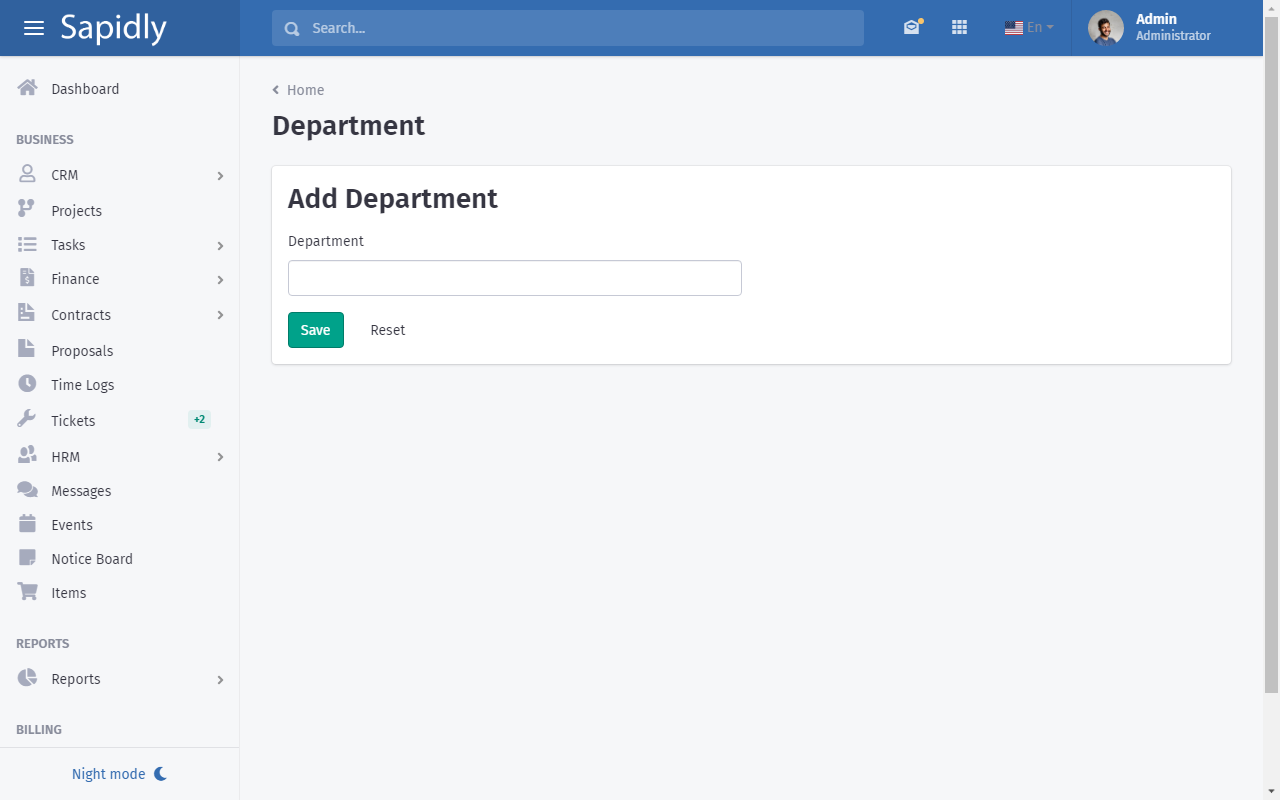Click the Tickets wrench icon
Image resolution: width=1280 pixels, height=800 pixels.
[x=27, y=420]
